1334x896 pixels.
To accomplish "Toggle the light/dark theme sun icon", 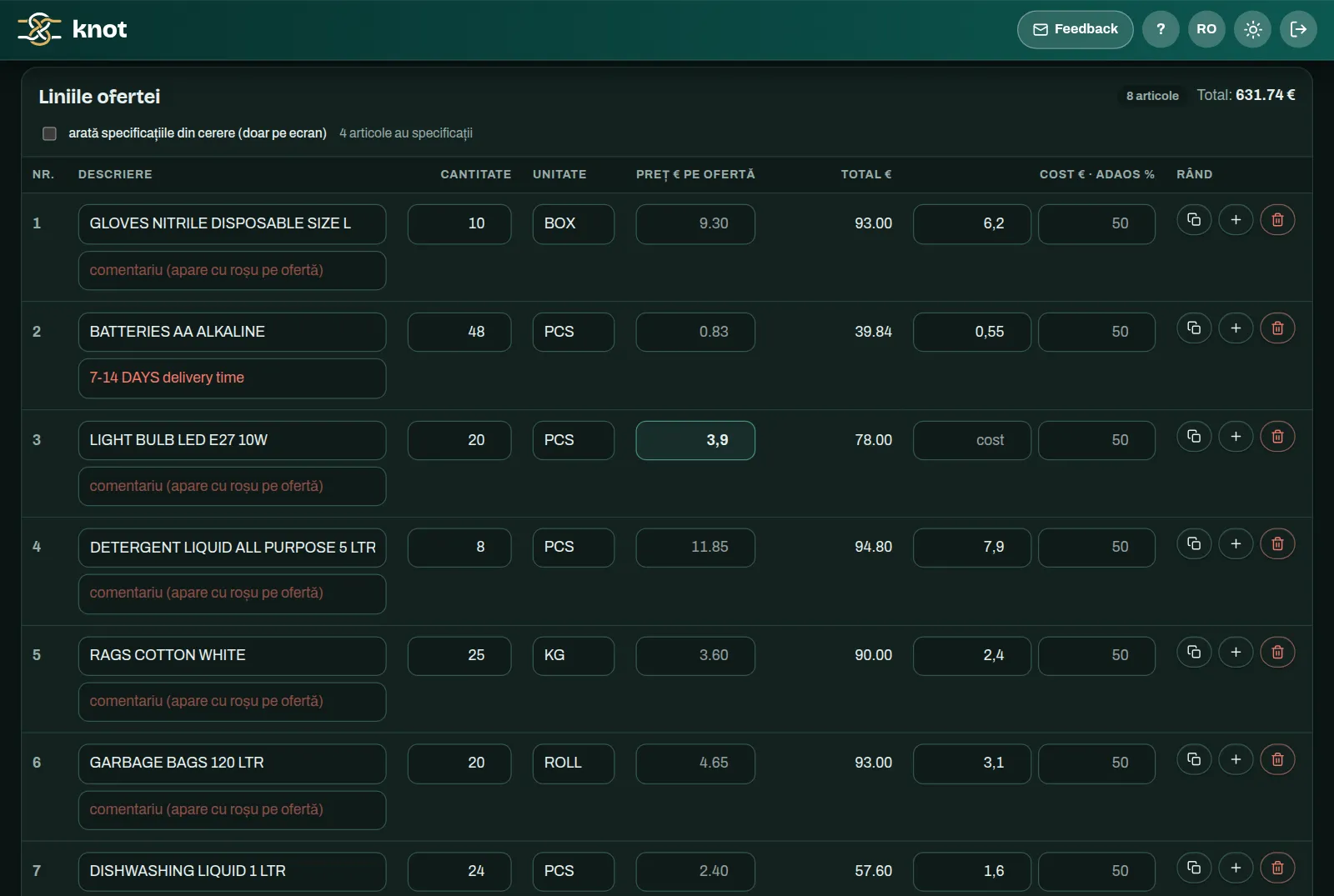I will 1252,29.
